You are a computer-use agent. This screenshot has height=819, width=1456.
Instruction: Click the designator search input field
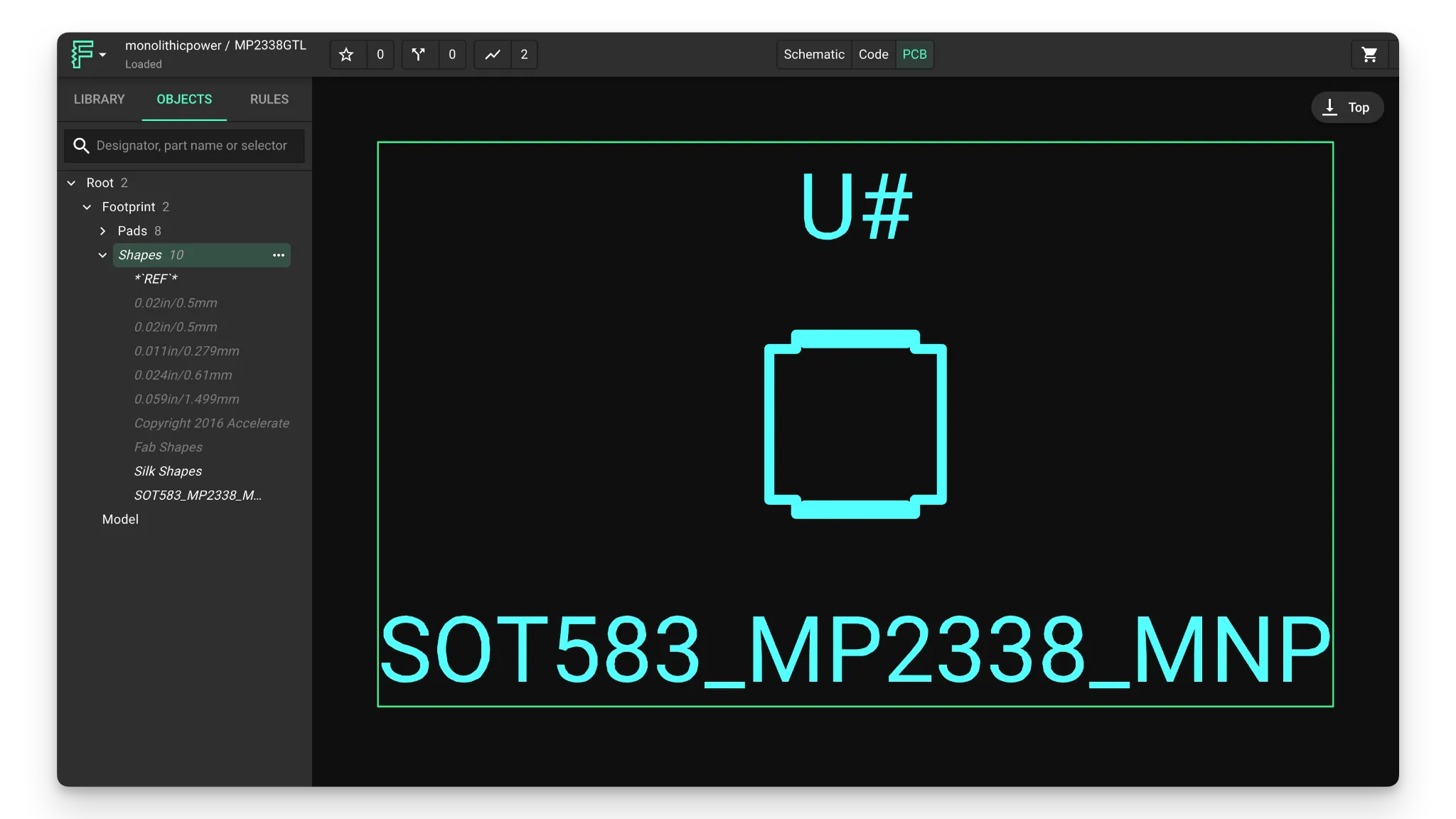(x=192, y=145)
